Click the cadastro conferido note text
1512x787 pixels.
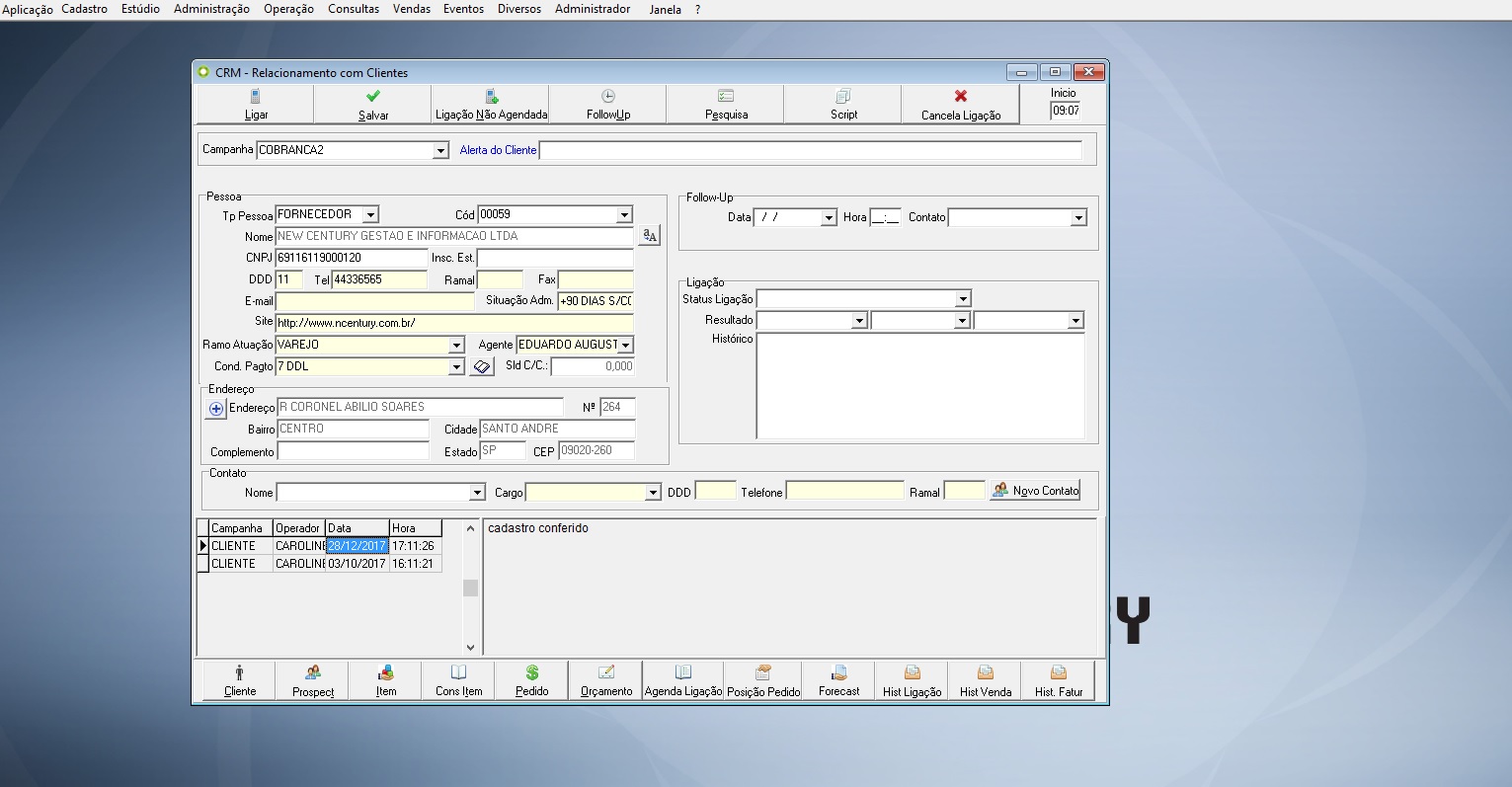[538, 528]
